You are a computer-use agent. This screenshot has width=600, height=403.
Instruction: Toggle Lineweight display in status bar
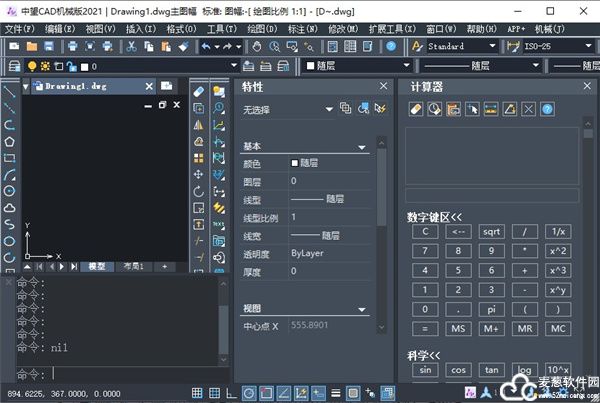click(336, 393)
